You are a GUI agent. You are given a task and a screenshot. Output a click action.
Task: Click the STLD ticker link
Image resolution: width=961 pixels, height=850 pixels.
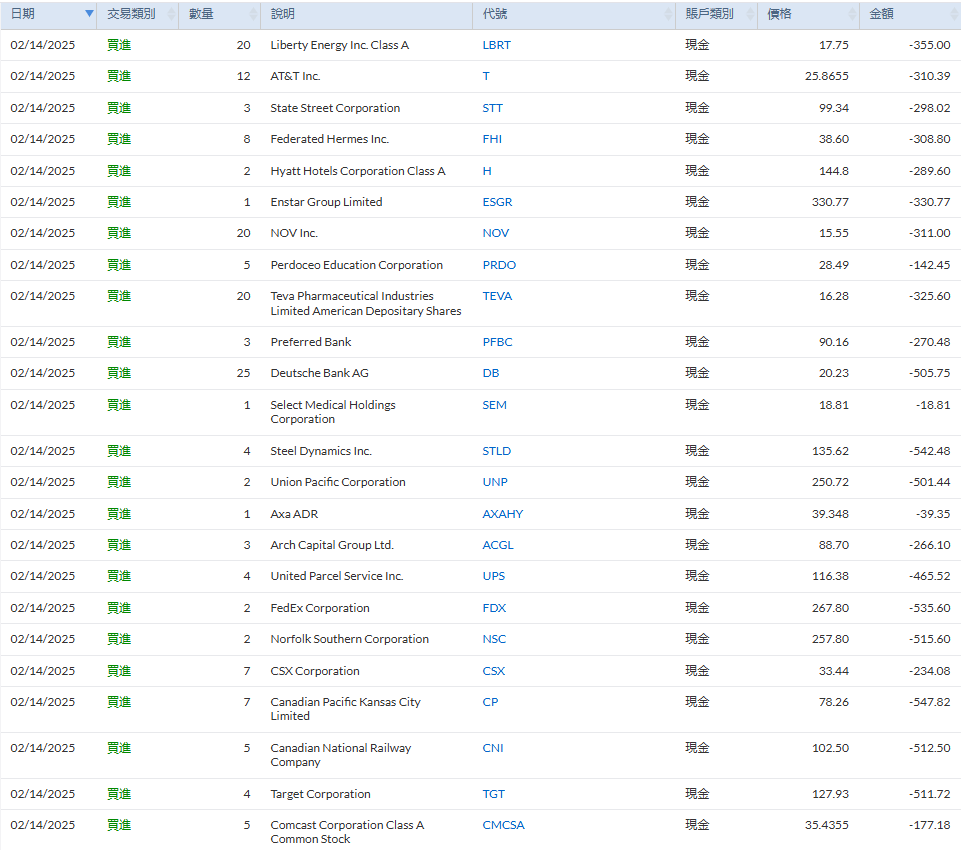[496, 451]
